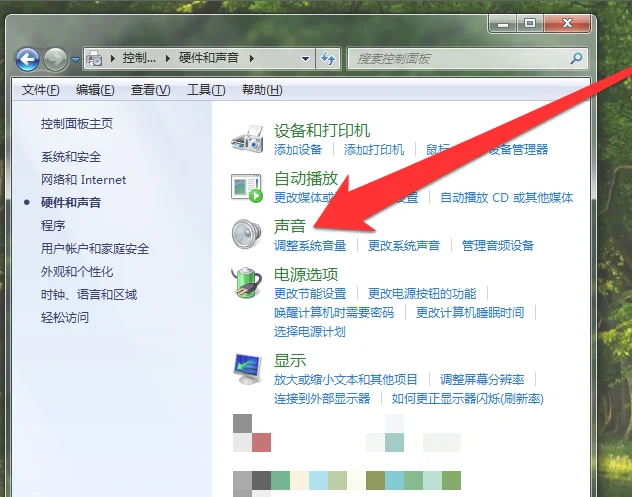
Task: Open the 调整系统音量 link
Action: (x=310, y=245)
